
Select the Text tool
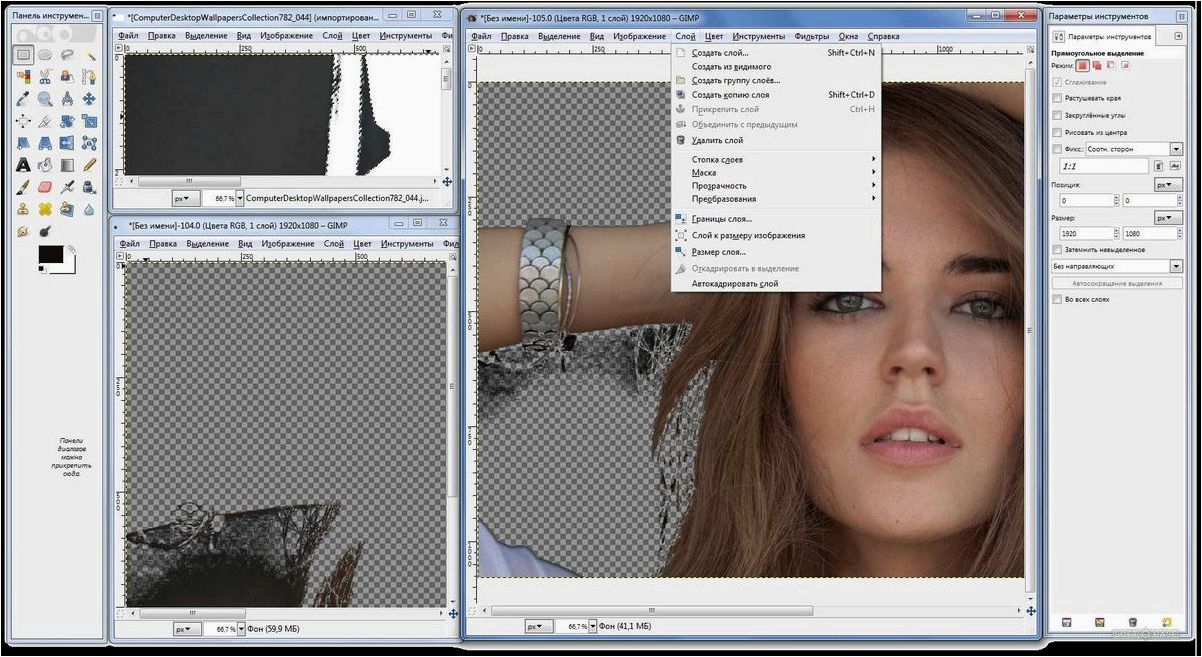(x=23, y=165)
